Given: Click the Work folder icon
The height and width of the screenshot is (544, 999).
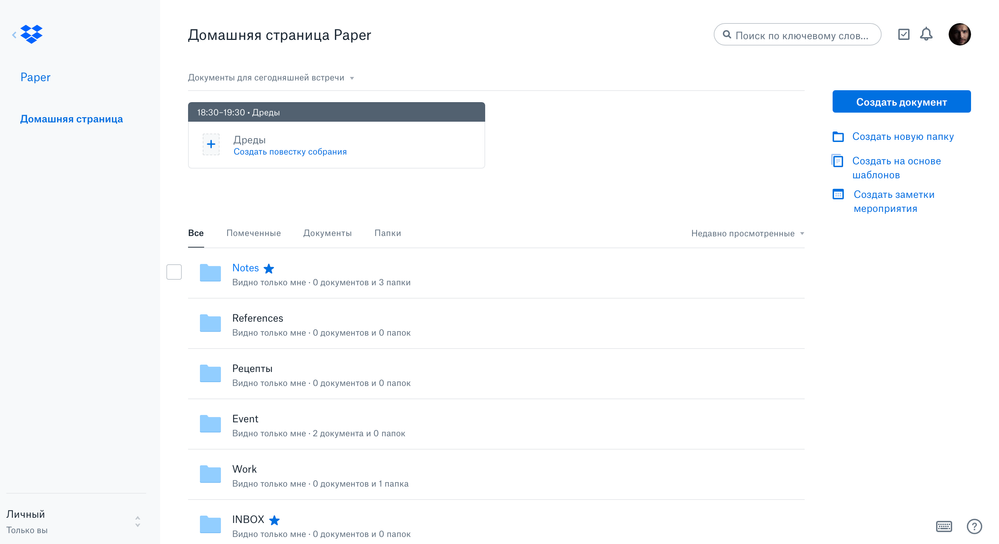Looking at the screenshot, I should (x=210, y=474).
